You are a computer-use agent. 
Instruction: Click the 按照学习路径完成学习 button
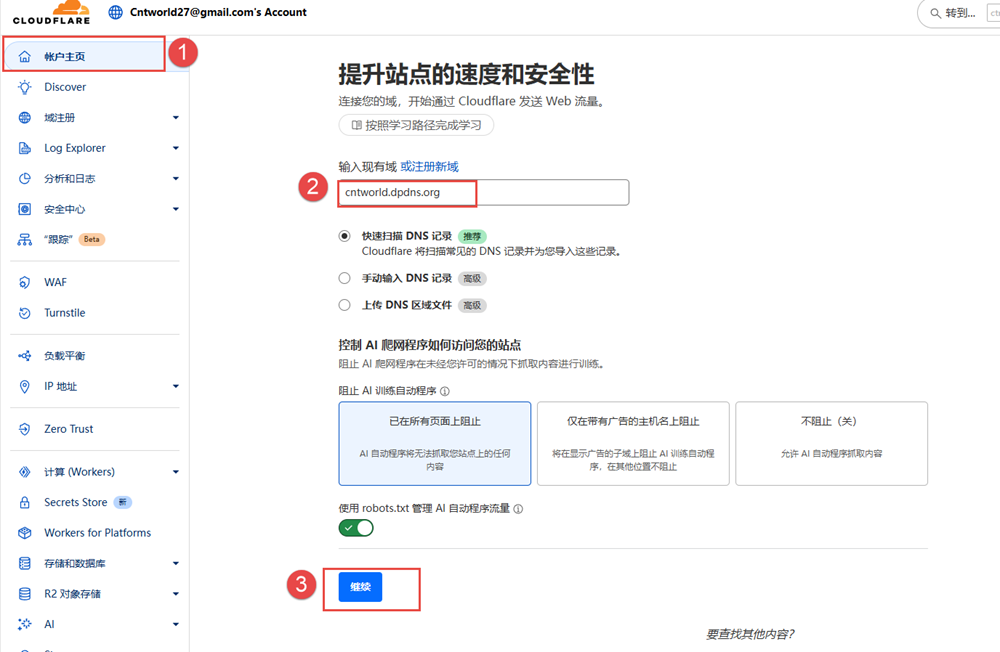(416, 125)
